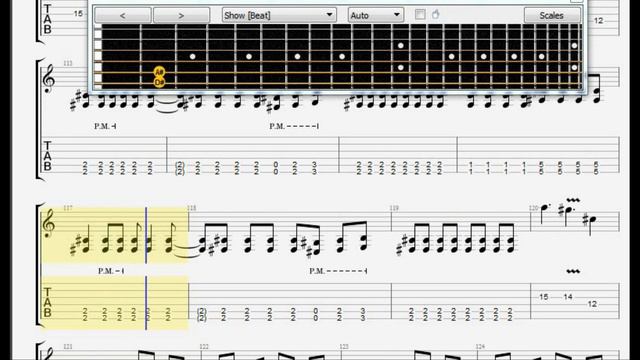The width and height of the screenshot is (640, 360).
Task: Select measure number 122
Action: point(204,347)
